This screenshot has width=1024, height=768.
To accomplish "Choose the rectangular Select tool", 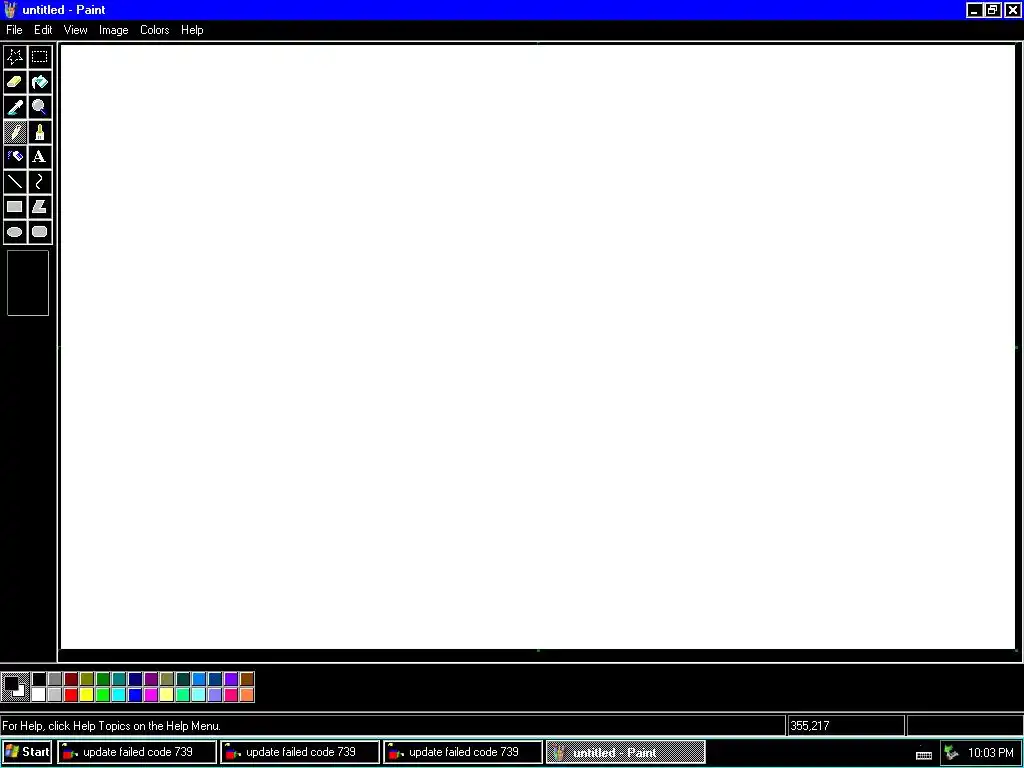I will (40, 57).
